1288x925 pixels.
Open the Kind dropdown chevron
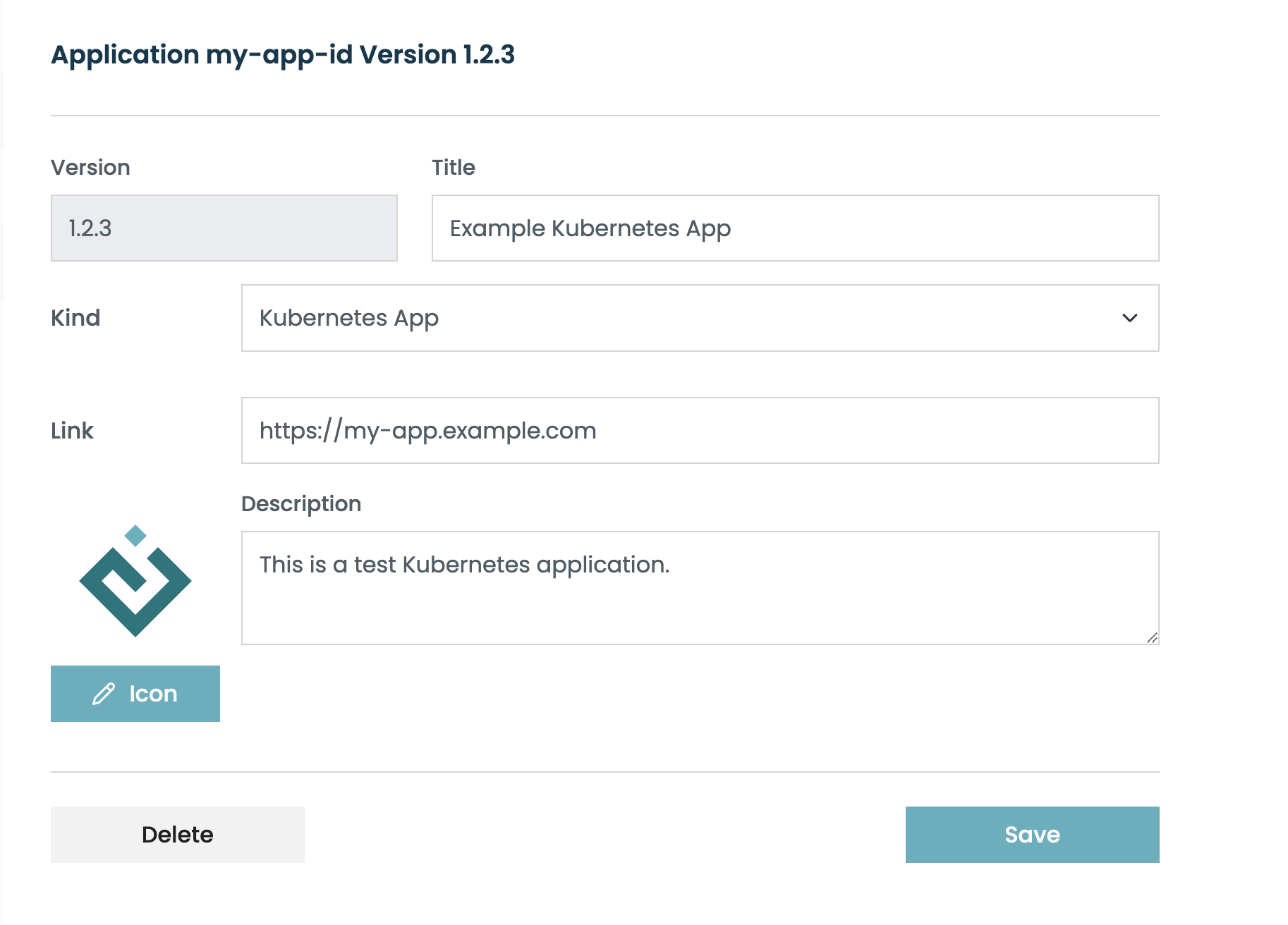(x=1130, y=318)
